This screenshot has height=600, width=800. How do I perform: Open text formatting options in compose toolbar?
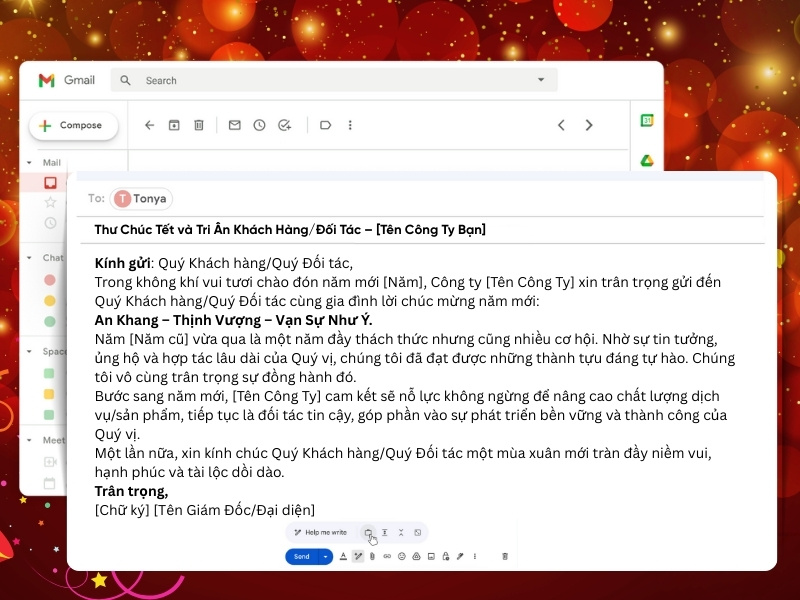(x=343, y=556)
